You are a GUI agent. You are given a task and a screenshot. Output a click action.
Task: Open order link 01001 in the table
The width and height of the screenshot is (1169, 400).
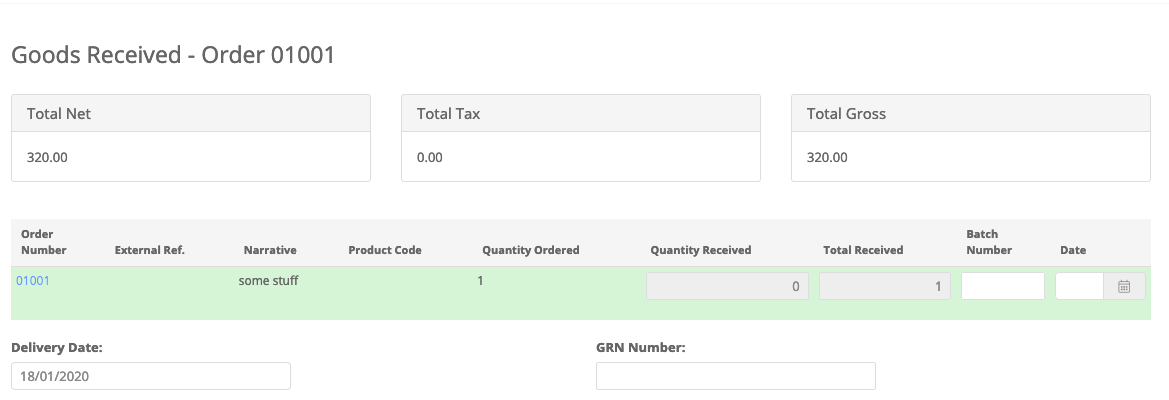pos(33,281)
